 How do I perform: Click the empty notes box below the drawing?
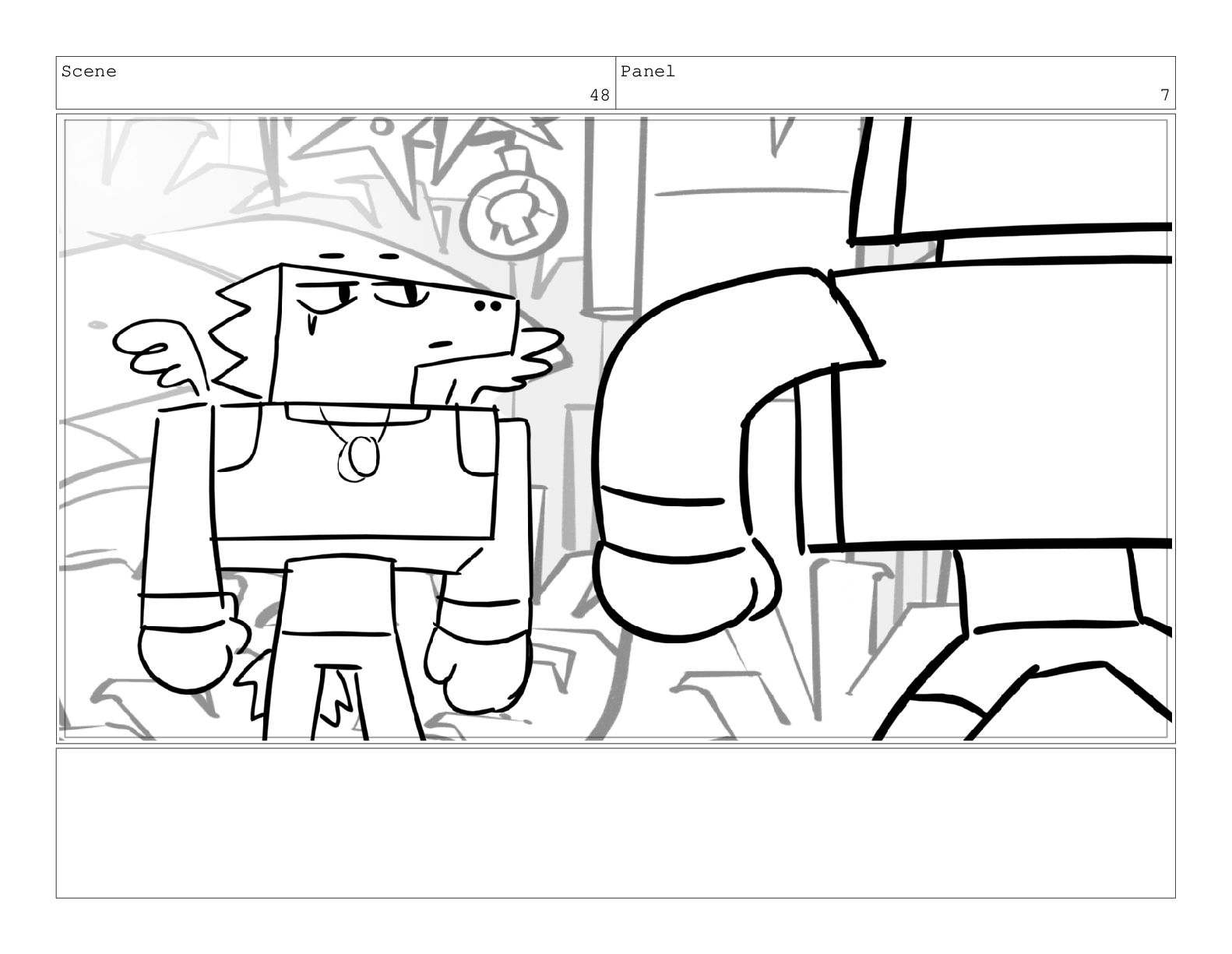click(x=615, y=823)
